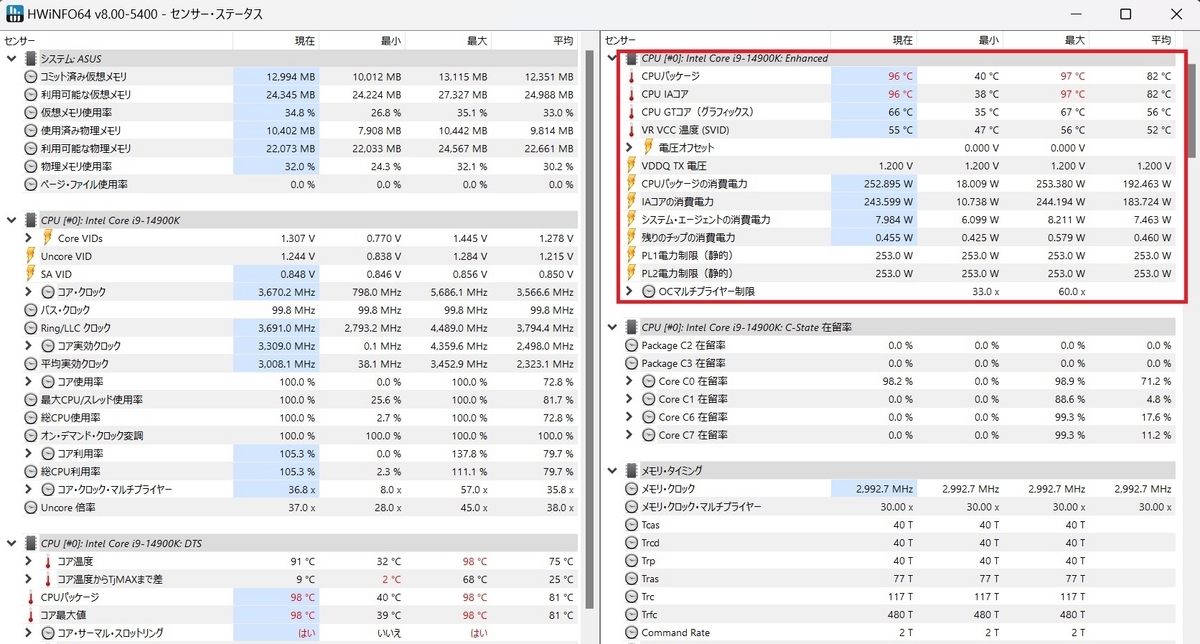The image size is (1200, 644).
Task: Click the clock icon beside メモリ・クロック
Action: [631, 489]
